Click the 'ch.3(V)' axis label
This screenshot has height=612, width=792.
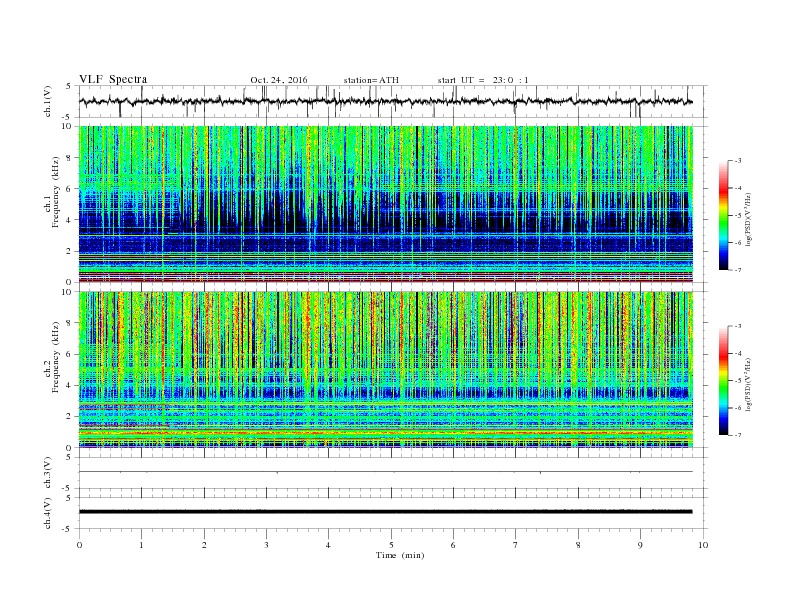click(48, 473)
